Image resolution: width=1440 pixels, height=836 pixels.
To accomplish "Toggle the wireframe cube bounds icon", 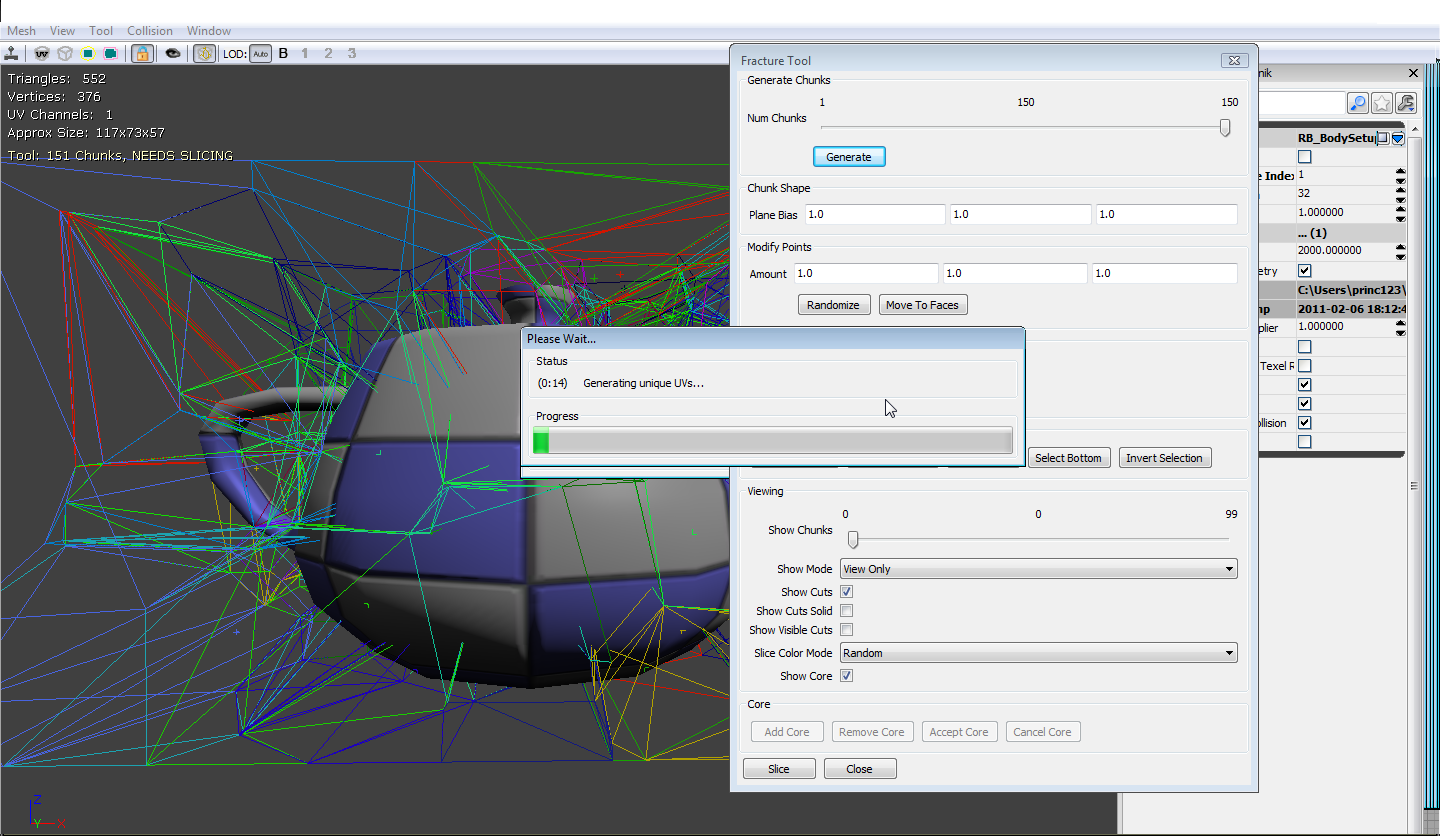I will coord(64,53).
